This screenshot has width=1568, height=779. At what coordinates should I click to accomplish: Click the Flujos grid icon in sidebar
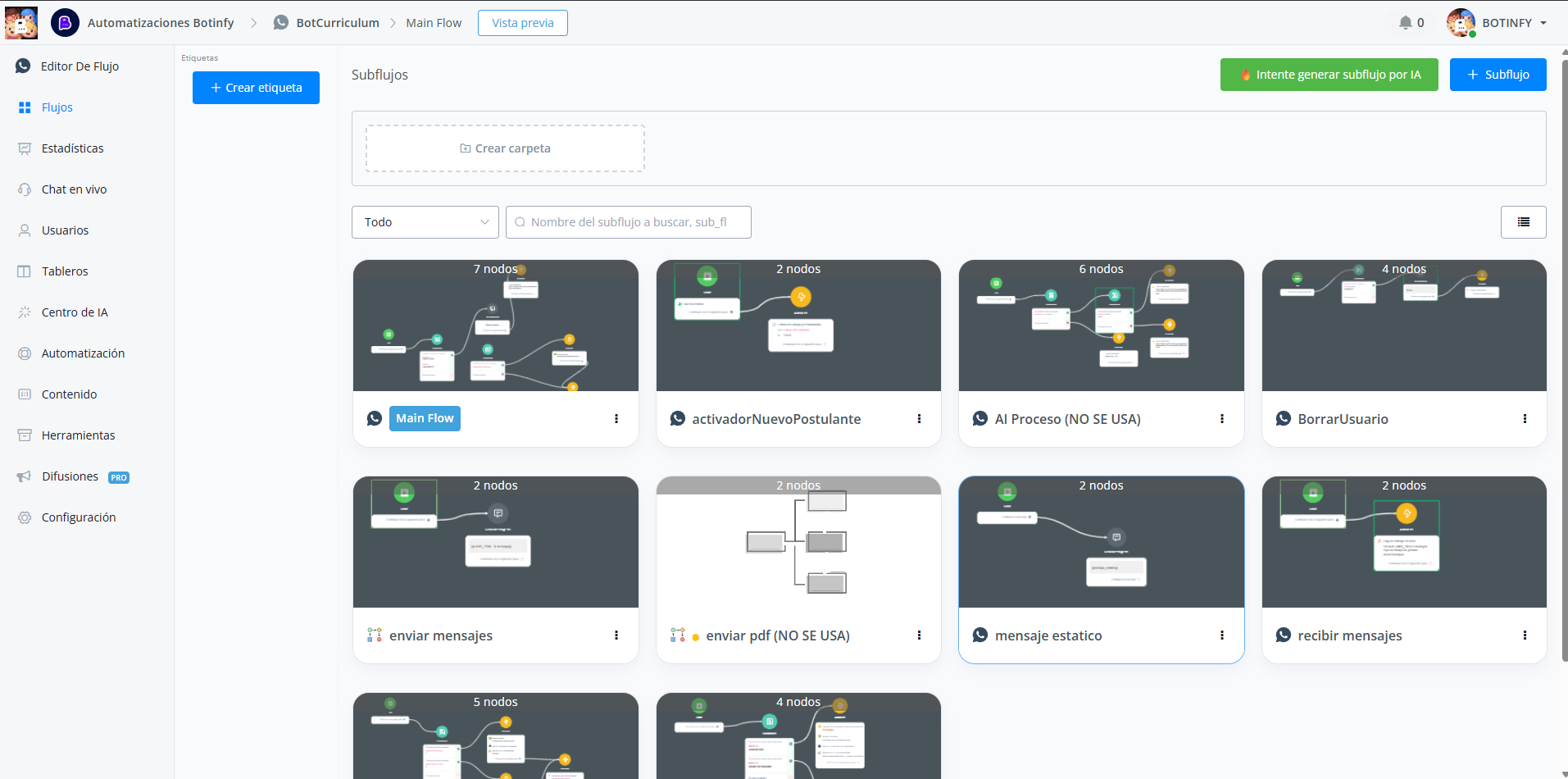point(25,107)
